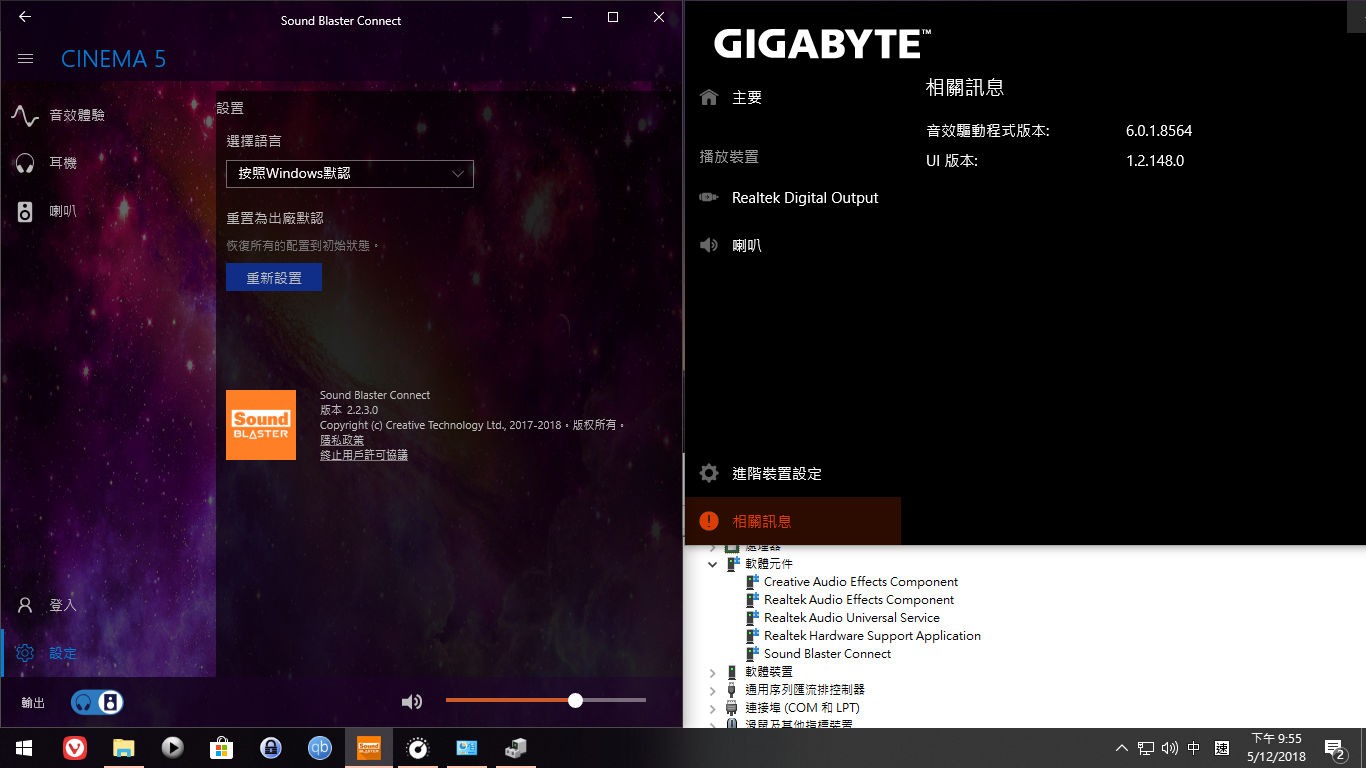Image resolution: width=1366 pixels, height=768 pixels.
Task: Toggle the 輸出 headphone/speaker output switch
Action: coord(97,702)
